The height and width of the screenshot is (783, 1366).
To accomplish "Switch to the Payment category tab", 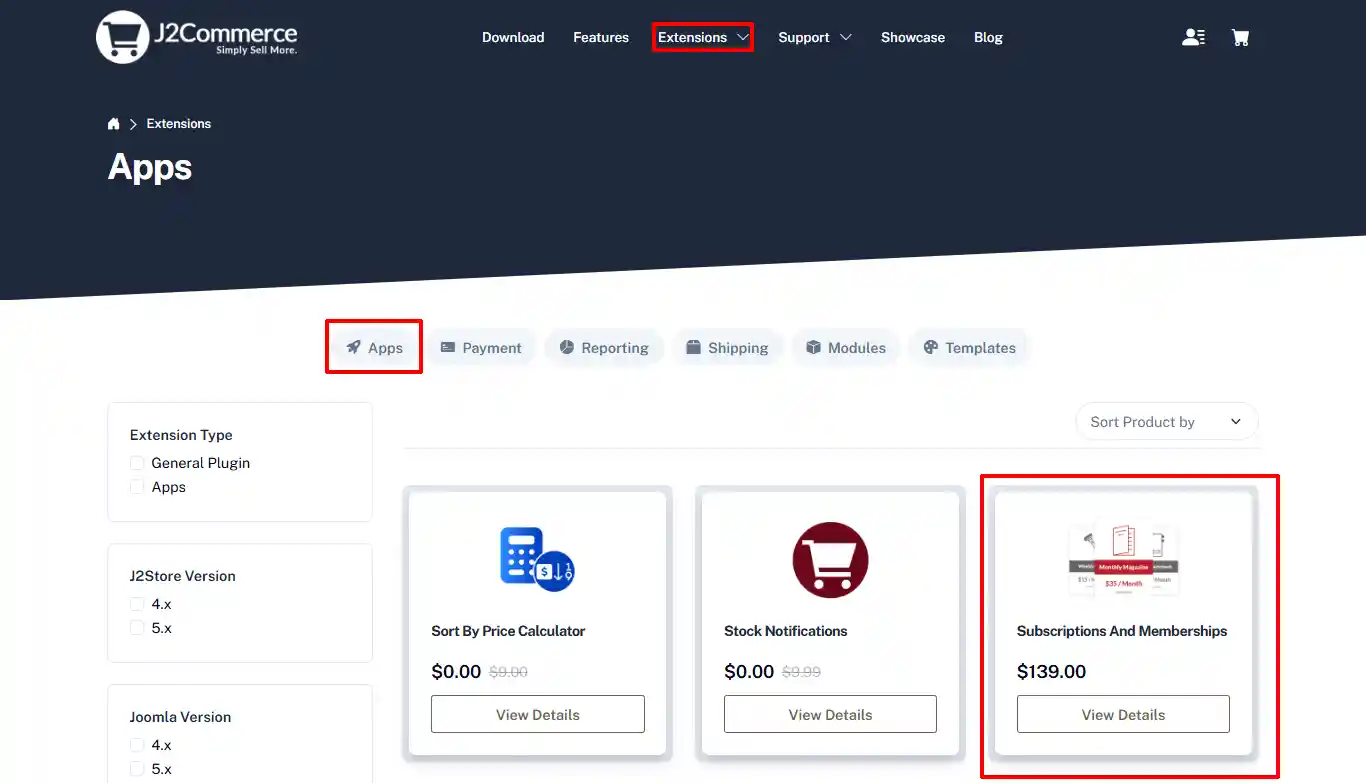I will [481, 347].
